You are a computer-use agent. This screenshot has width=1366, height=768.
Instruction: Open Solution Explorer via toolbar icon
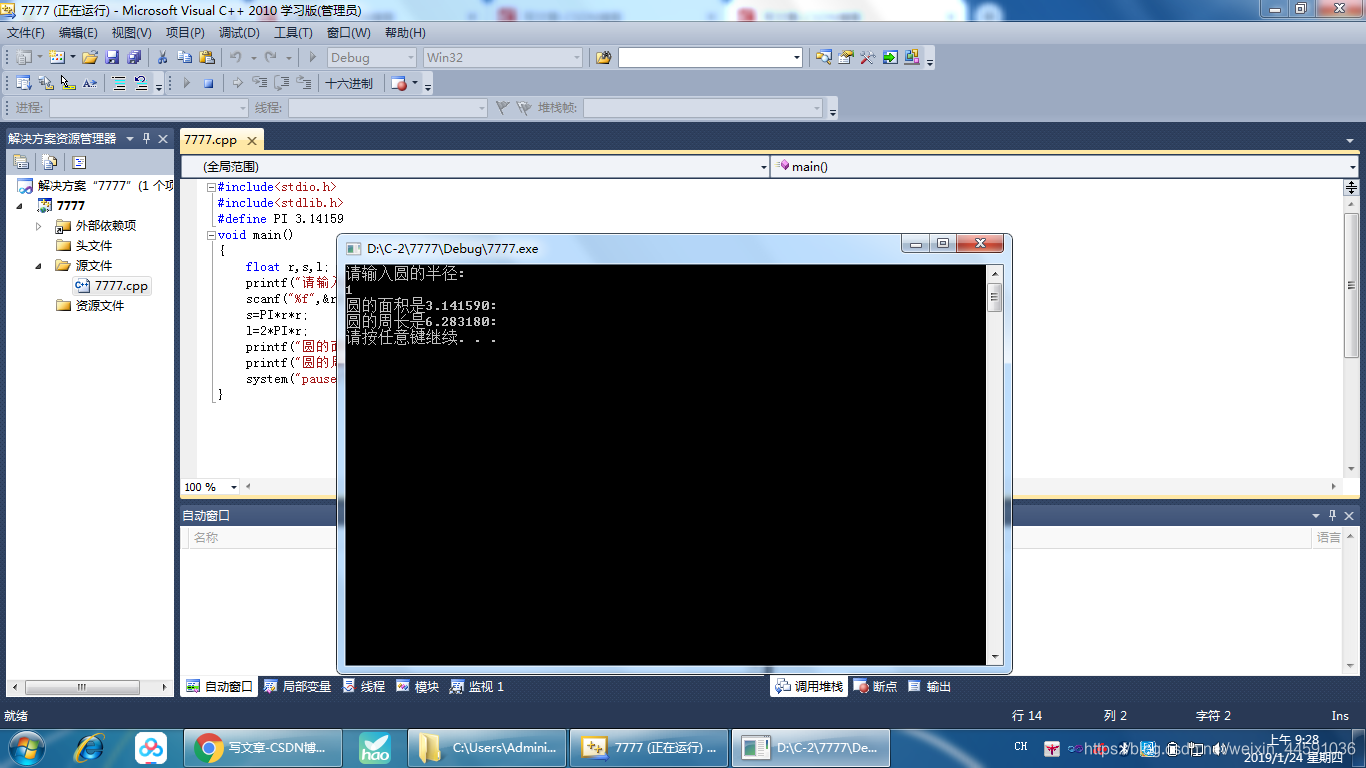click(x=823, y=58)
